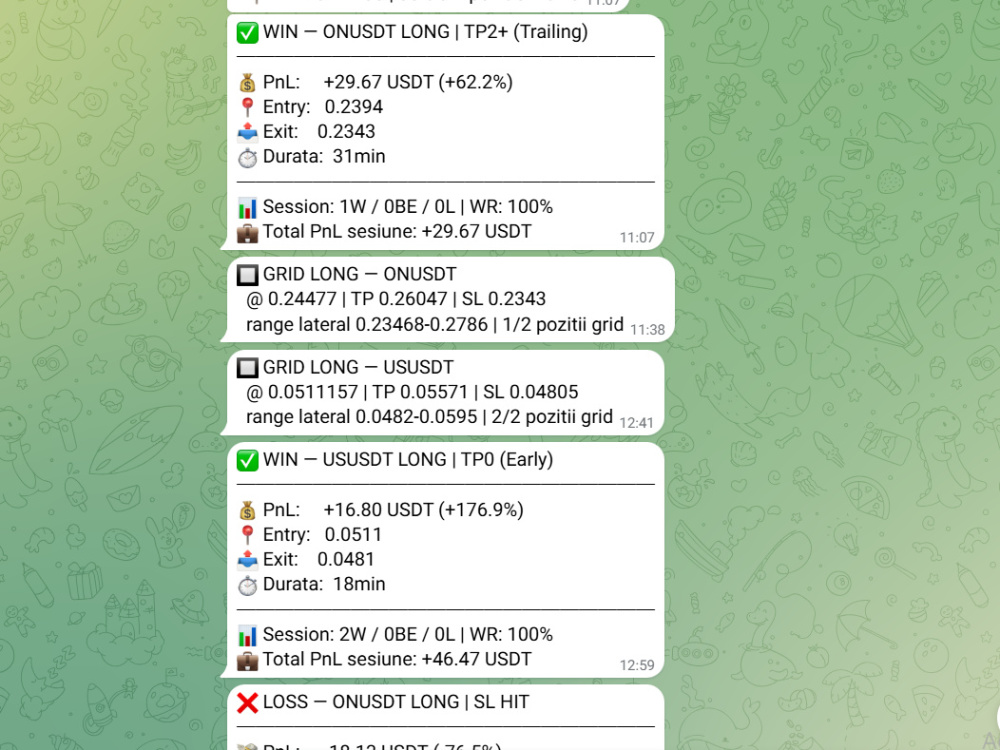Click red X icon on LOSS ONUSDT message
Image resolution: width=1000 pixels, height=750 pixels.
pyautogui.click(x=247, y=703)
